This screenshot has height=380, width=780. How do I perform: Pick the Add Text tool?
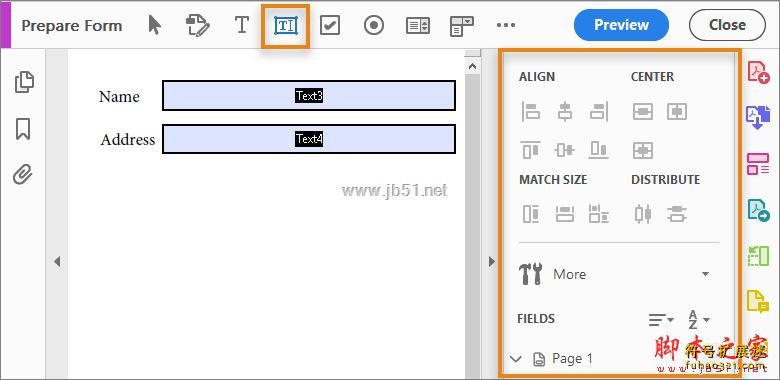(241, 25)
